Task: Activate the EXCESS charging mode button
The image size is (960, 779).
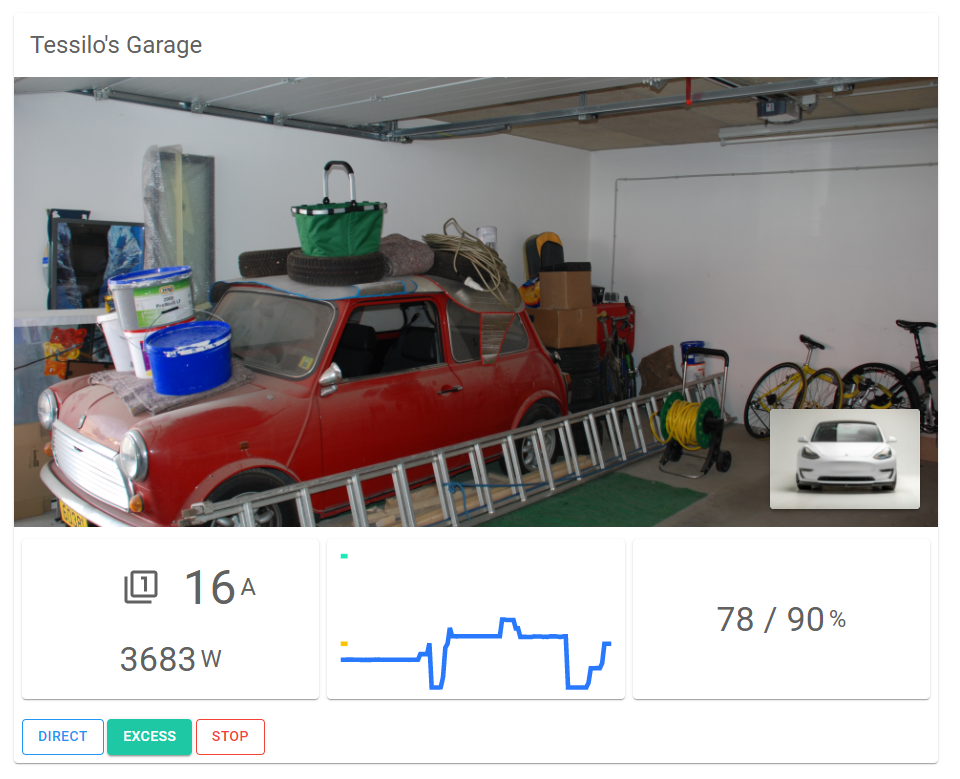Action: tap(149, 737)
